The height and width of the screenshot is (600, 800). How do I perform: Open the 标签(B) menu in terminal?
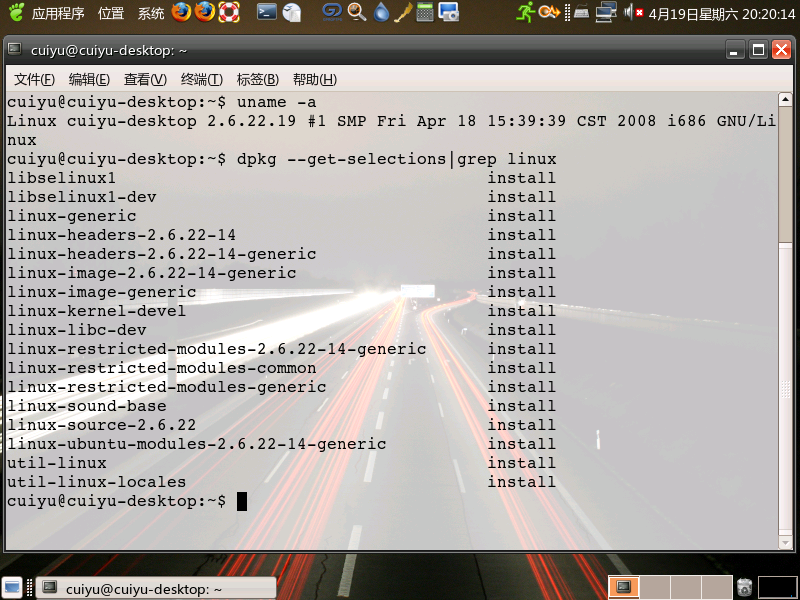tap(258, 80)
